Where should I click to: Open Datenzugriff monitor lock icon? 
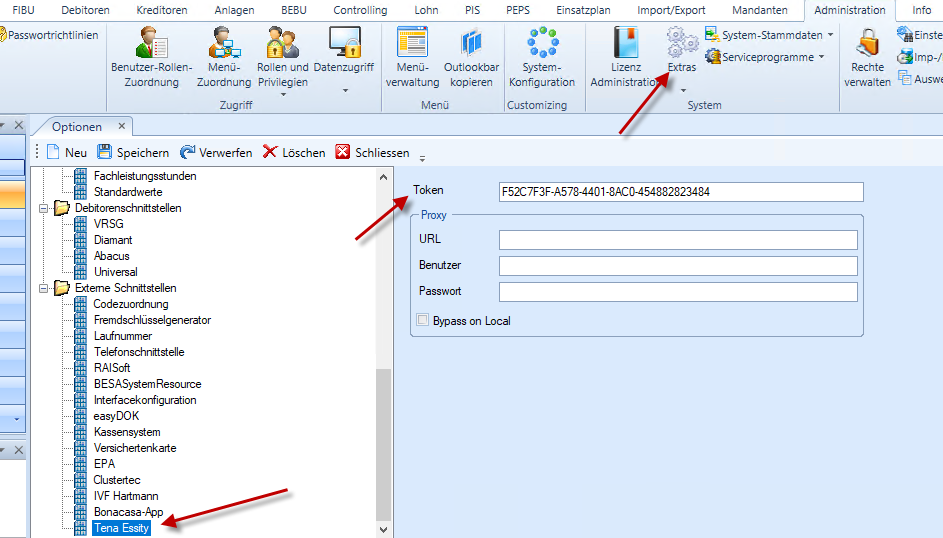344,43
